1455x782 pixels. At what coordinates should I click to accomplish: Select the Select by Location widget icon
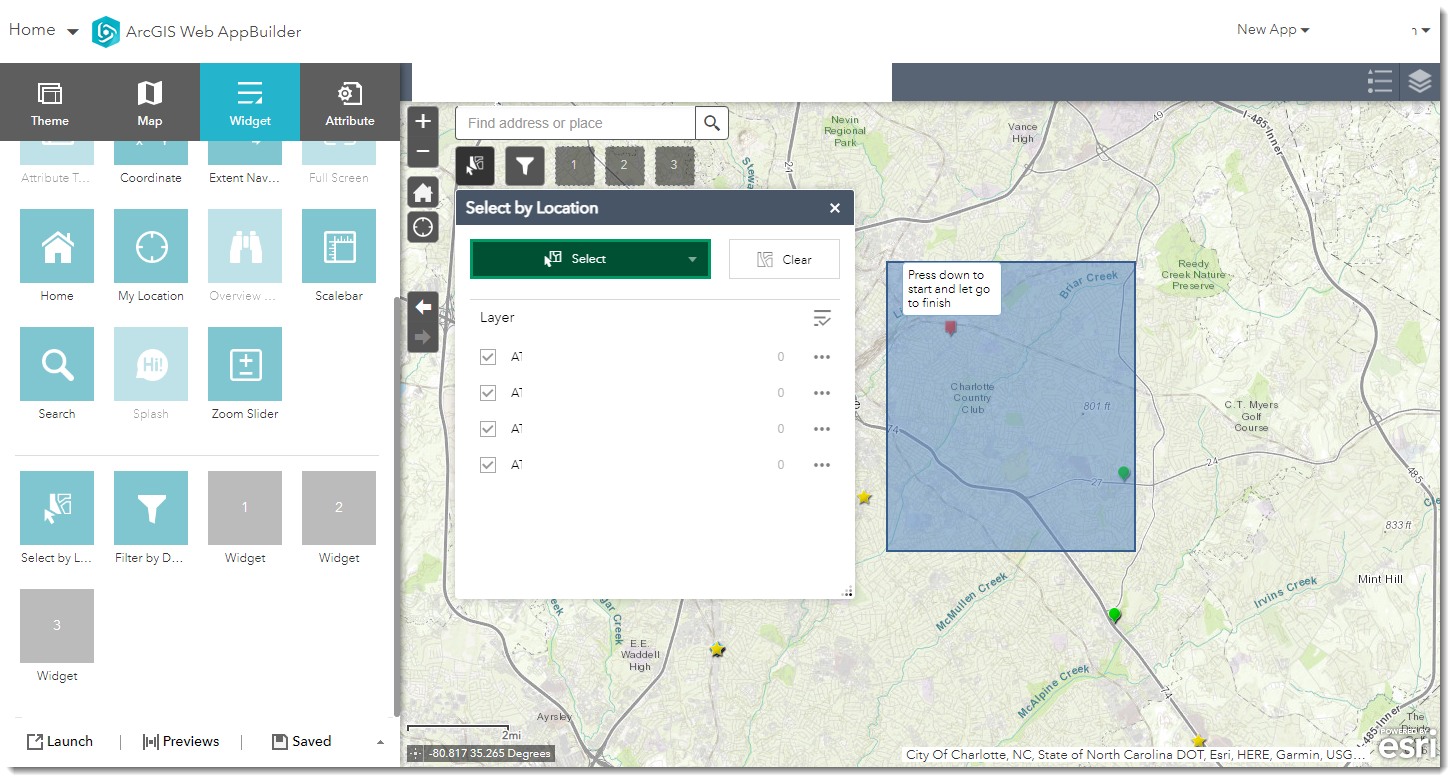56,507
